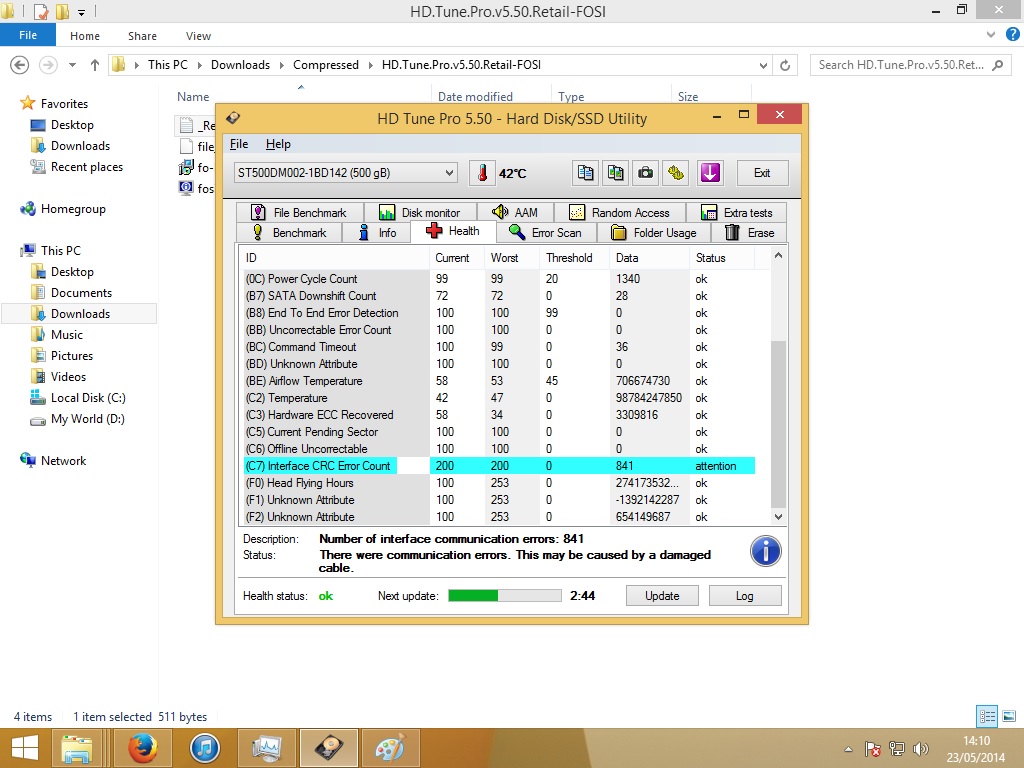Switch to the Disk monitor tab
Viewport: 1024px width, 768px height.
coord(419,212)
